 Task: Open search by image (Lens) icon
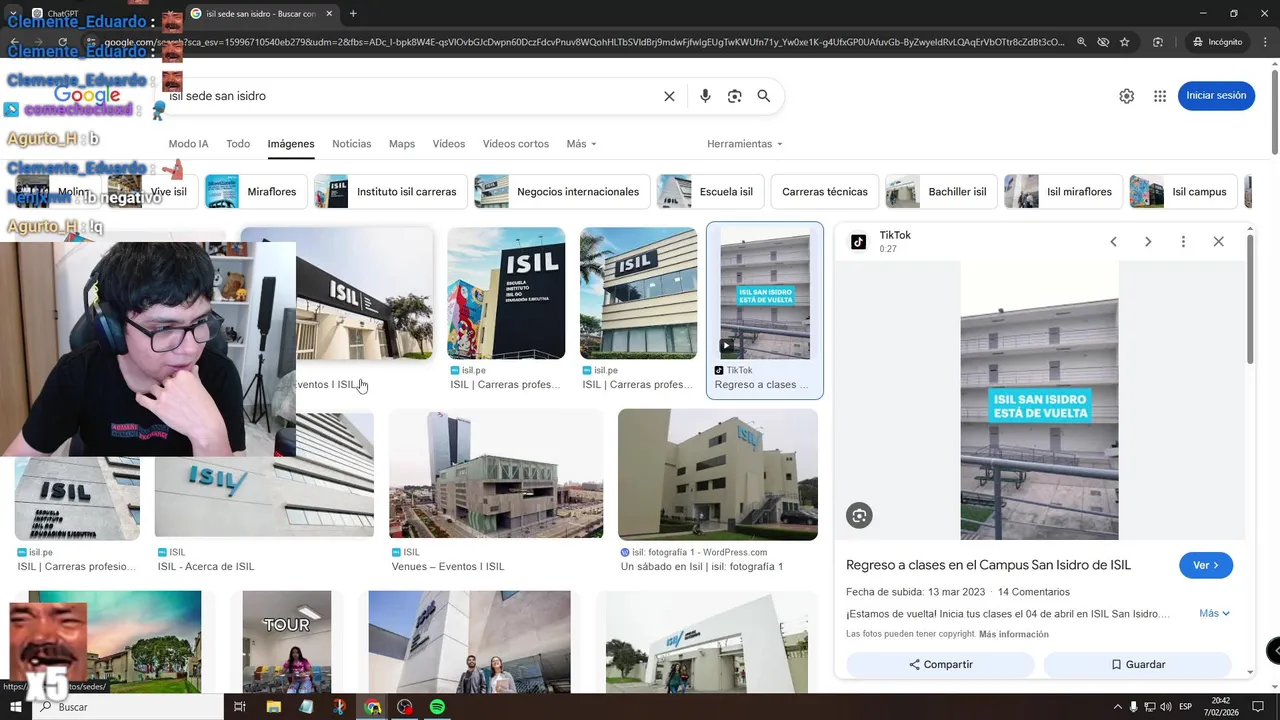click(735, 96)
